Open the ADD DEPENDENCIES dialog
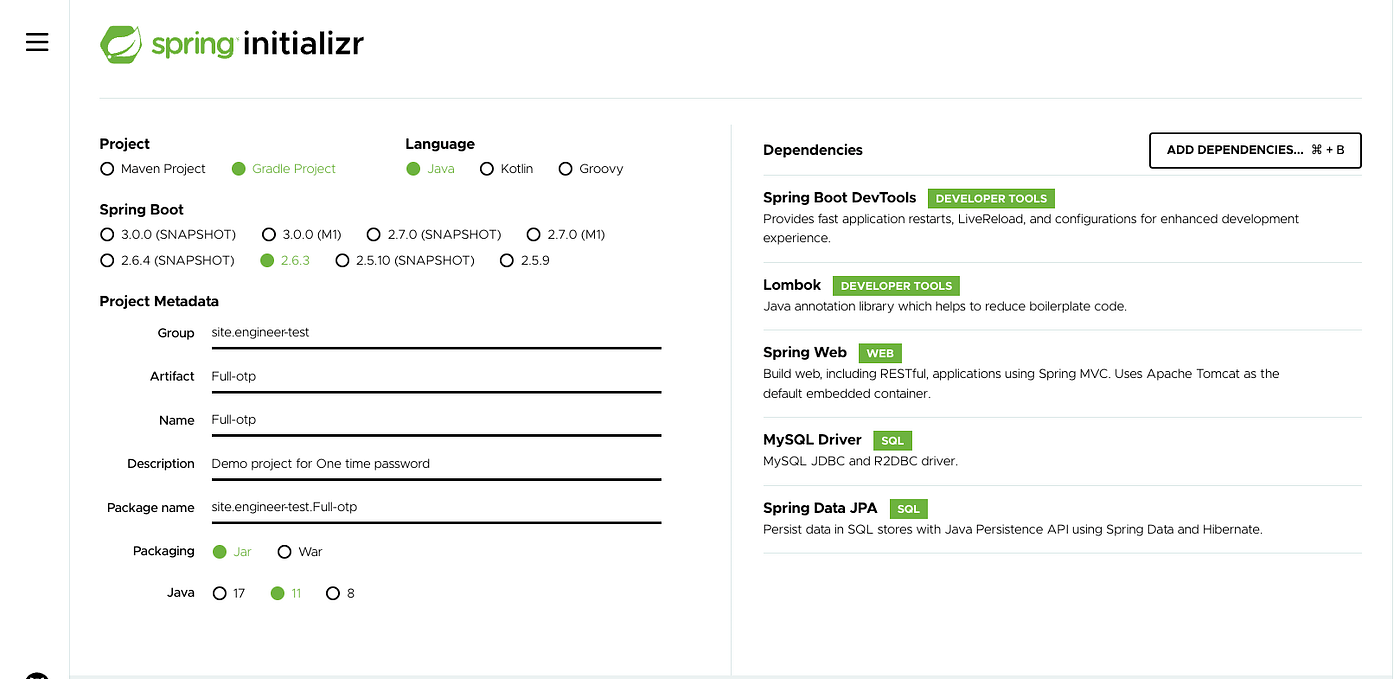This screenshot has width=1400, height=679. (1255, 150)
